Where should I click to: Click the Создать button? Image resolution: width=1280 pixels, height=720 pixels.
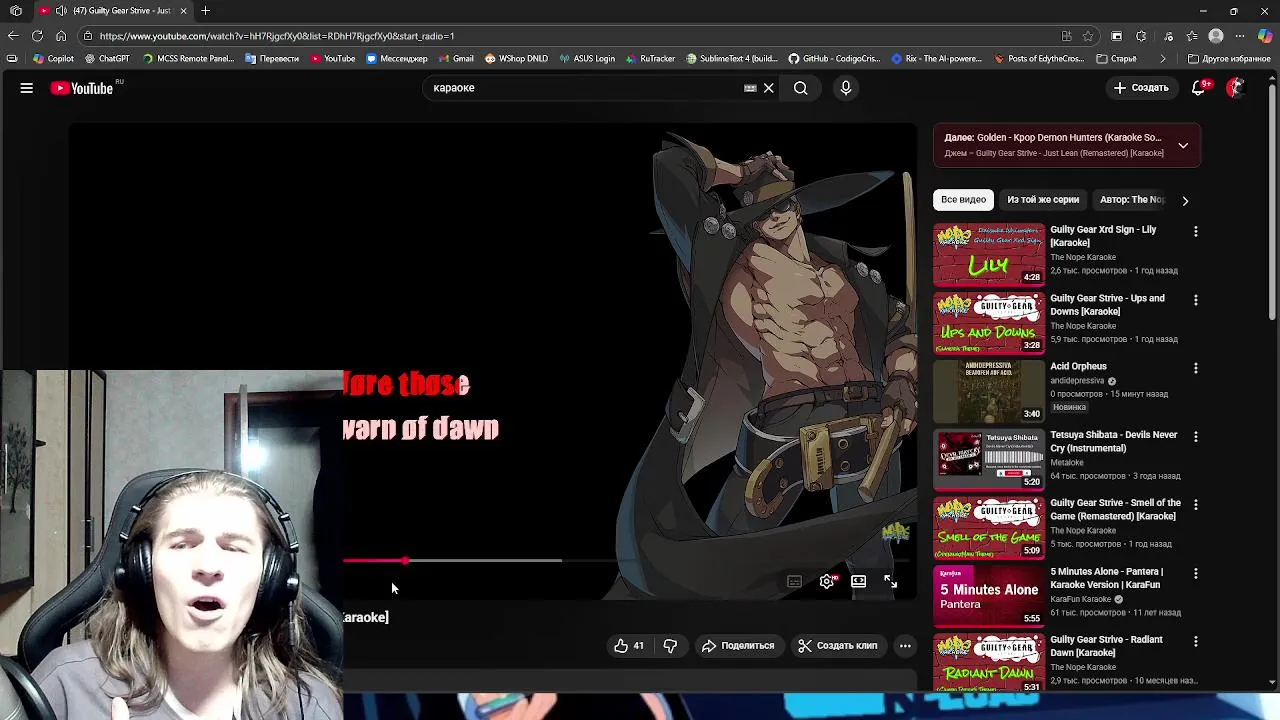pos(1141,88)
